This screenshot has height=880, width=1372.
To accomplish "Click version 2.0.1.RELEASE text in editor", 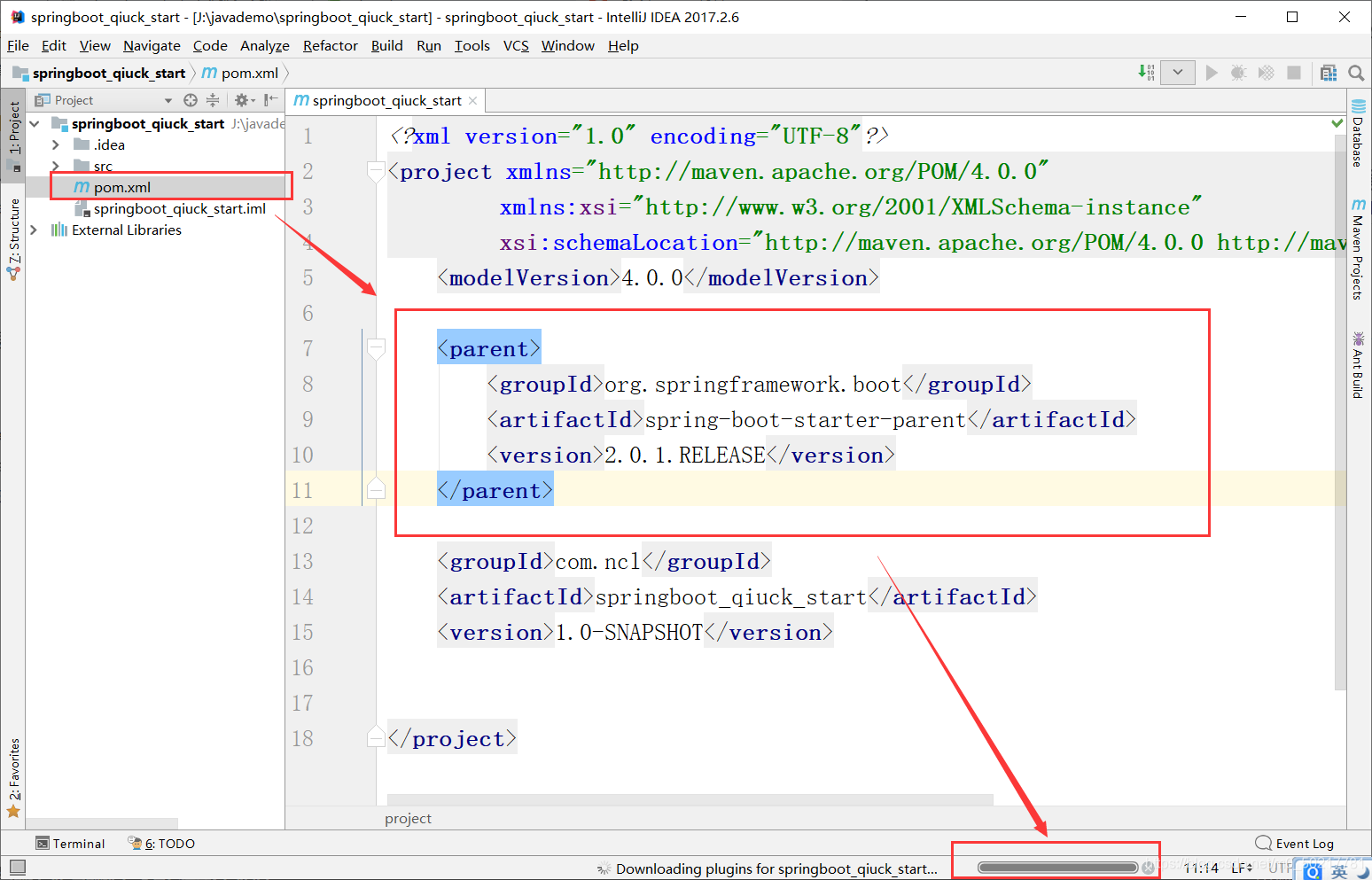I will click(x=684, y=455).
